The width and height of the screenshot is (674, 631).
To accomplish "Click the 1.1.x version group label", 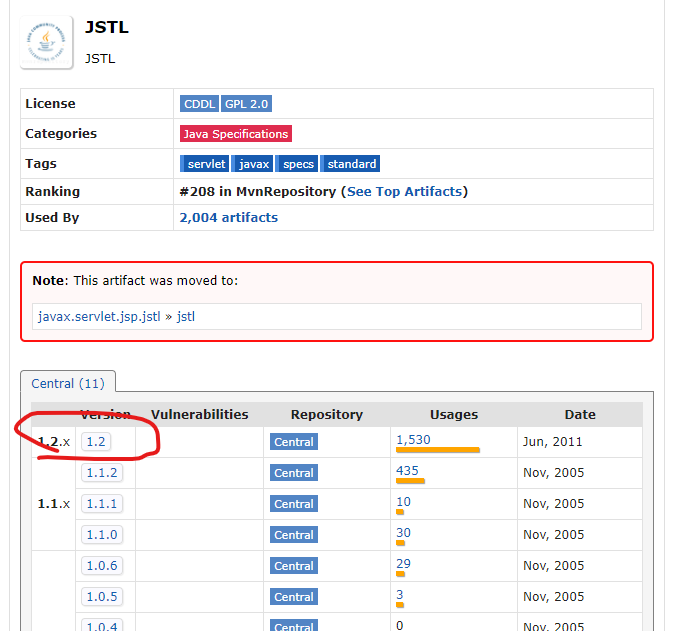I will coord(54,504).
